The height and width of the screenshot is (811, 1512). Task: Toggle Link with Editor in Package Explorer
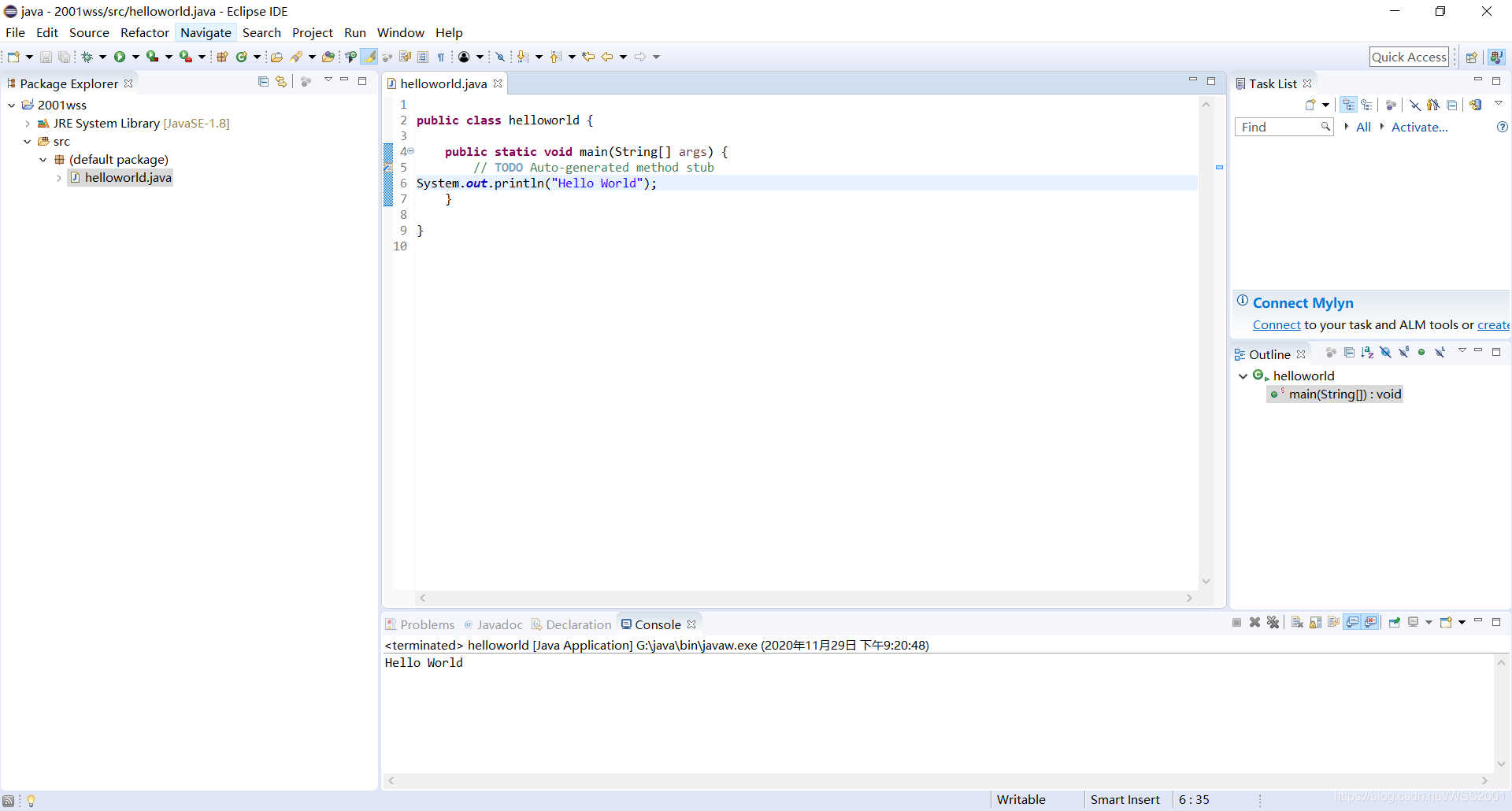[281, 81]
